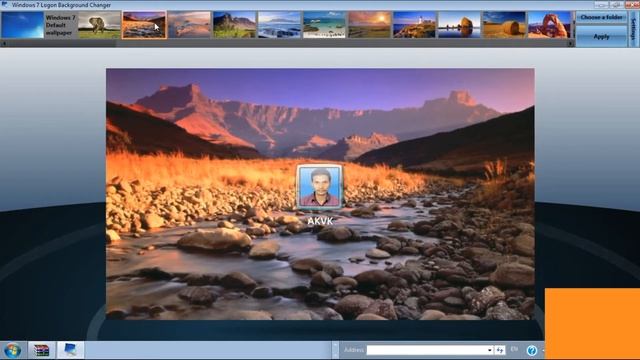Click left arrow of thumbnail scrollbar
This screenshot has width=640, height=360.
pyautogui.click(x=4, y=43)
